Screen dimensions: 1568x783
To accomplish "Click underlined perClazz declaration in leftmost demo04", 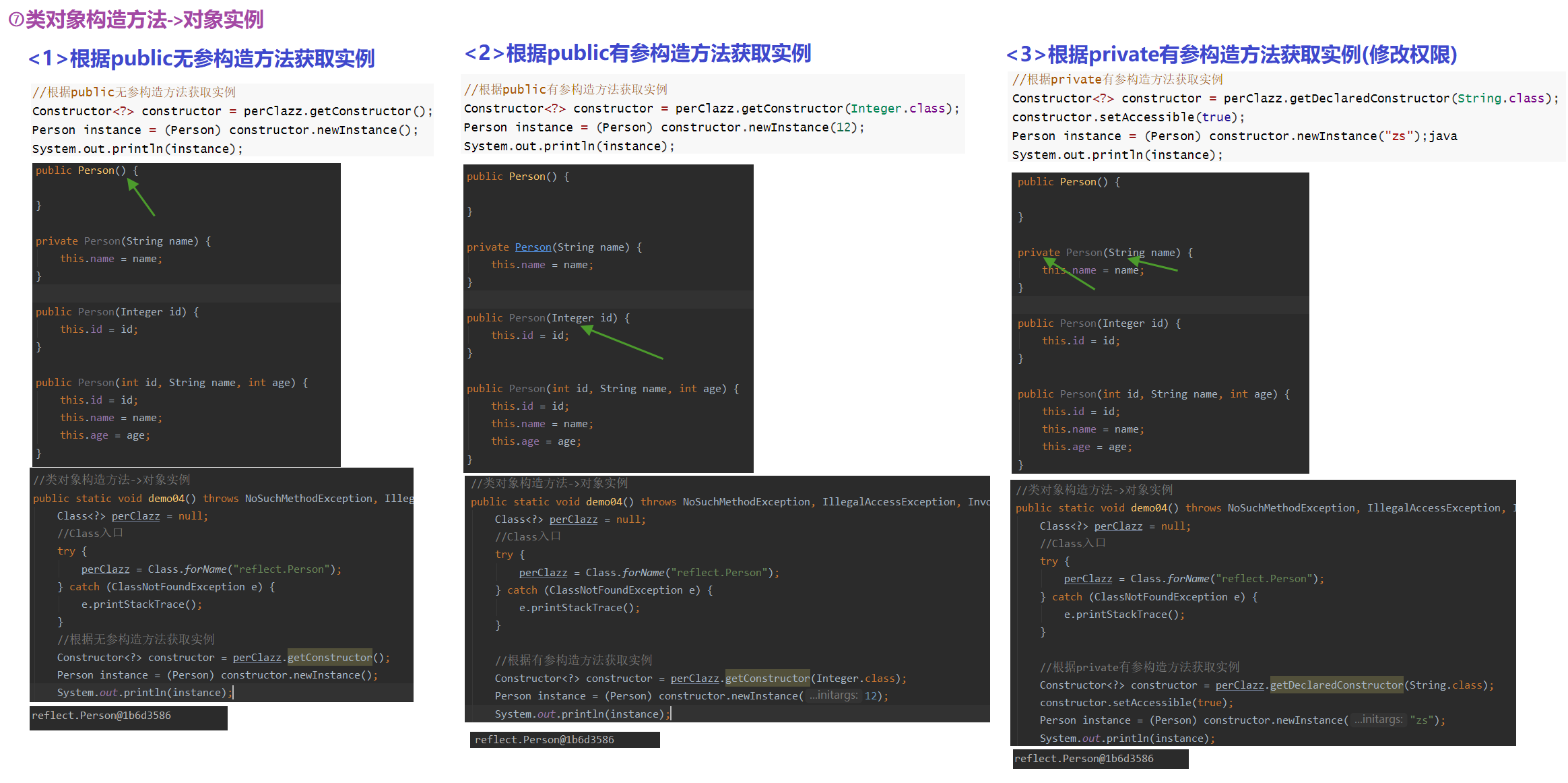I will (135, 516).
